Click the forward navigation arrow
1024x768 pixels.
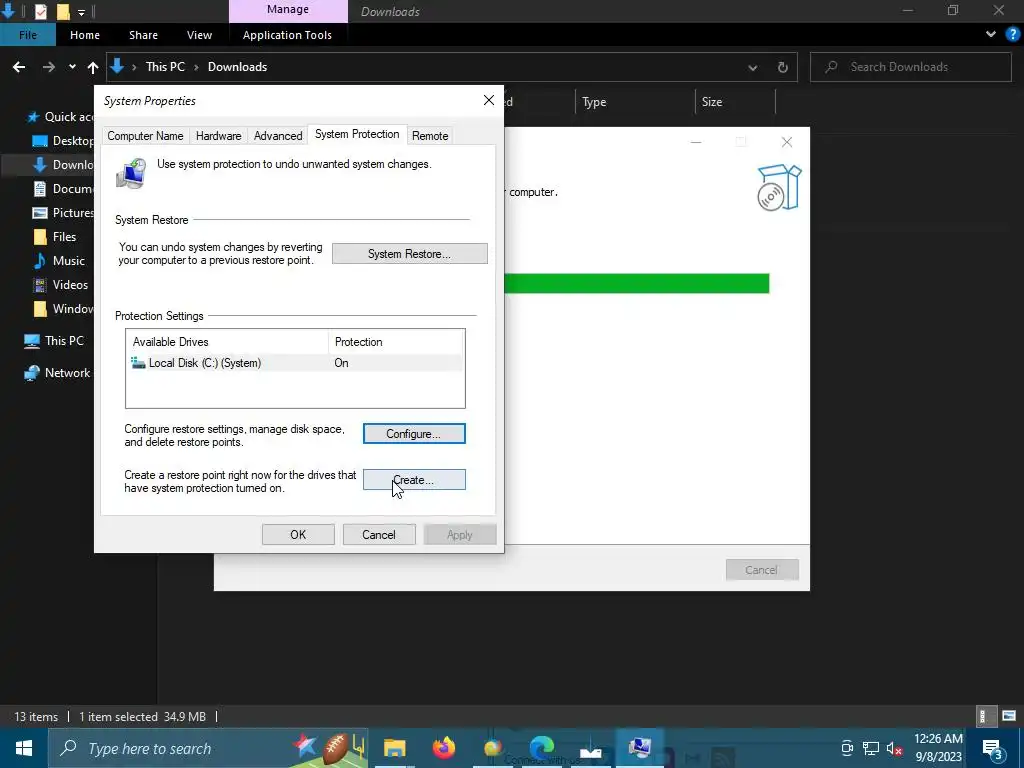pos(49,67)
